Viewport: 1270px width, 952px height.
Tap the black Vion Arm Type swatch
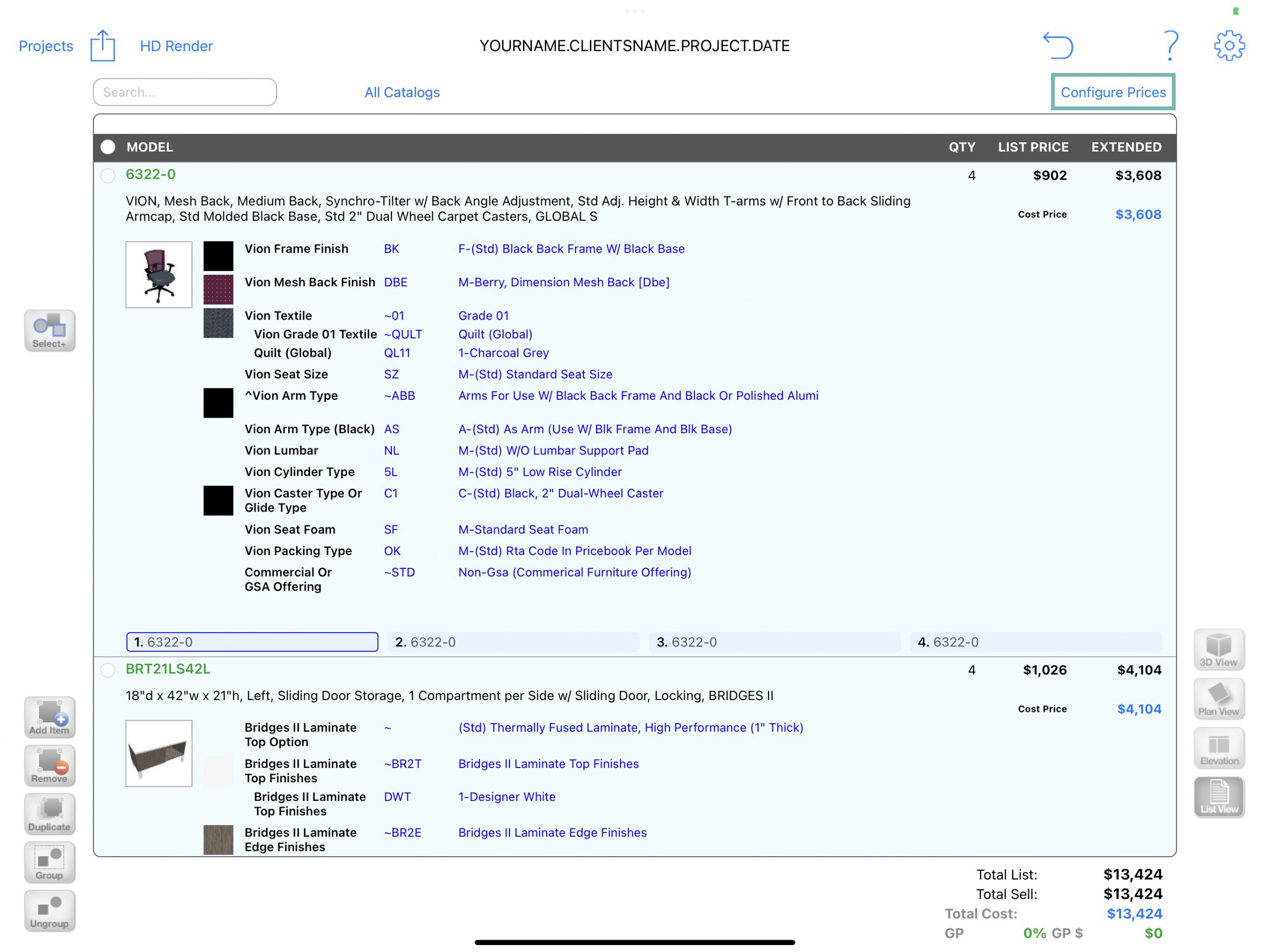click(x=218, y=403)
